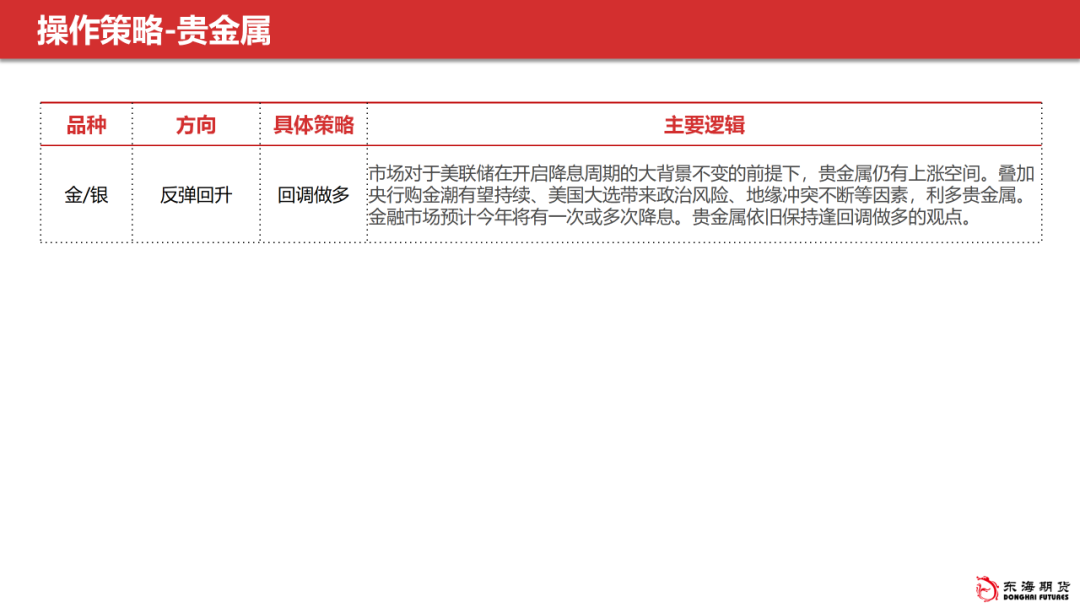Viewport: 1080px width, 608px height.
Task: Select the 主要逻辑 column header
Action: tap(704, 125)
